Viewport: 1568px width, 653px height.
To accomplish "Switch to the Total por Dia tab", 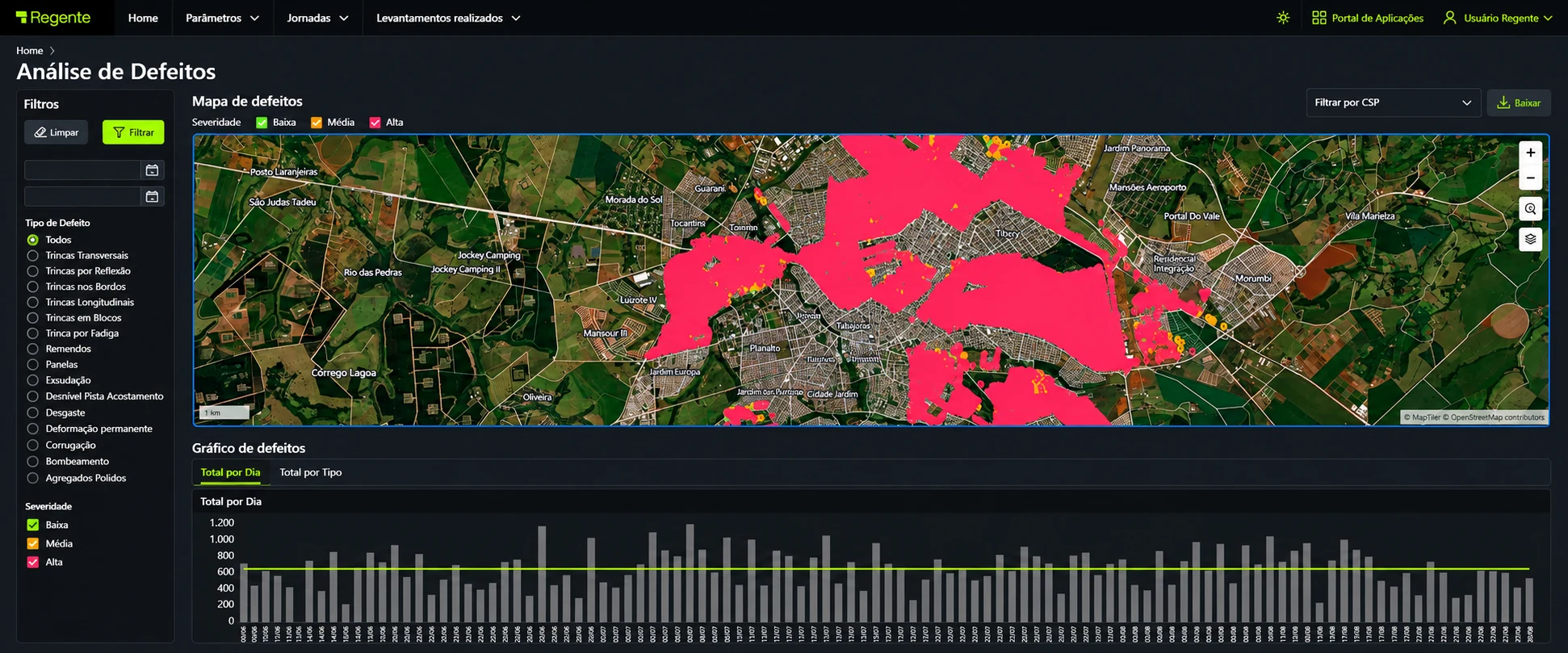I will point(230,472).
